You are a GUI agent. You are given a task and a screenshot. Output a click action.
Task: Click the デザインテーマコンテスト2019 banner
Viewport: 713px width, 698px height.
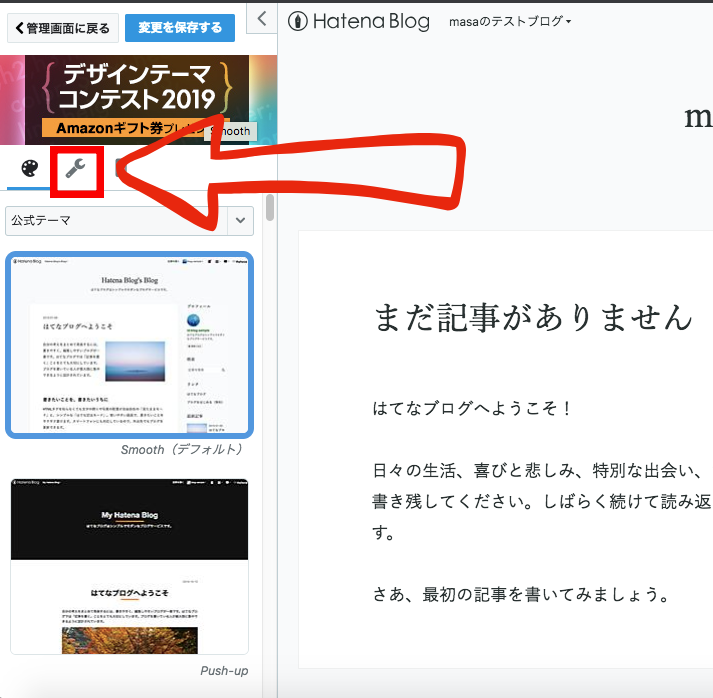138,100
